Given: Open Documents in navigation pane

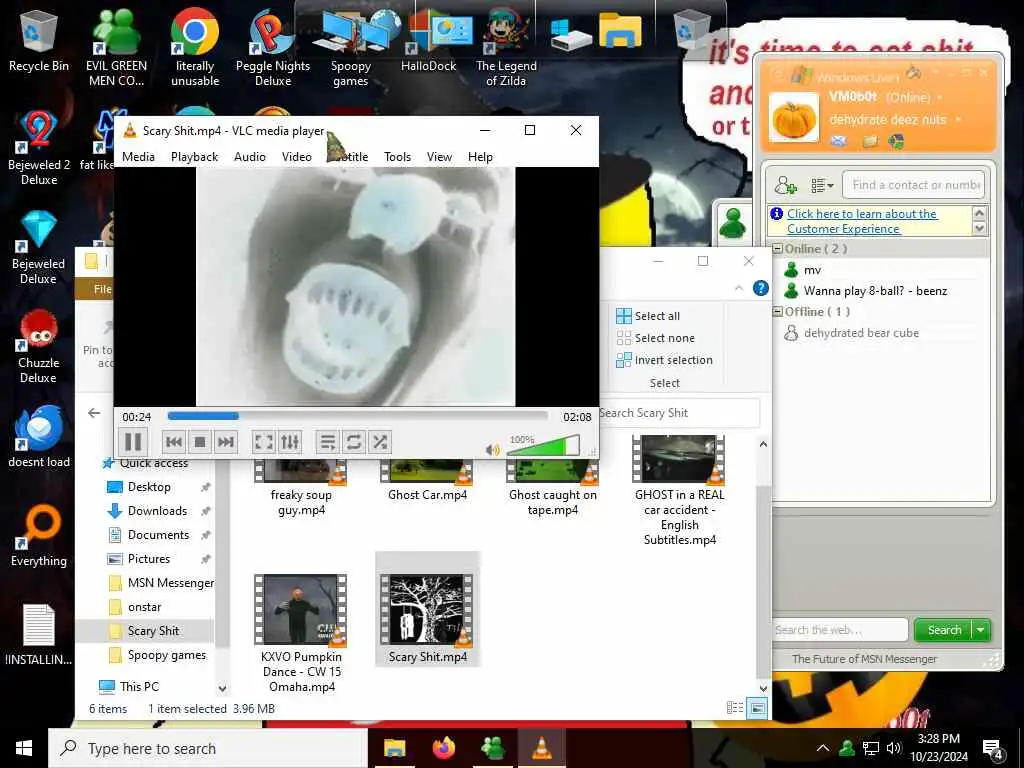Looking at the screenshot, I should pyautogui.click(x=158, y=535).
